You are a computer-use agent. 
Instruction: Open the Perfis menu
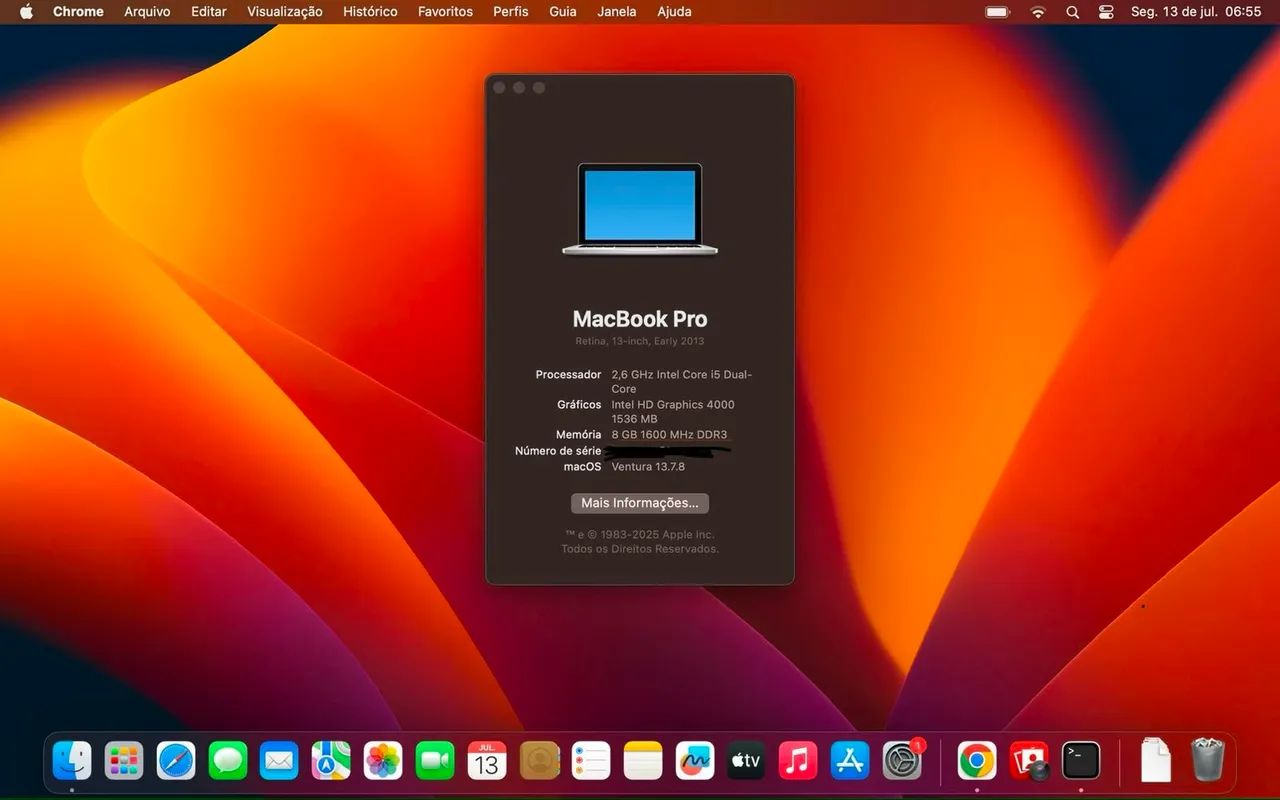[511, 12]
